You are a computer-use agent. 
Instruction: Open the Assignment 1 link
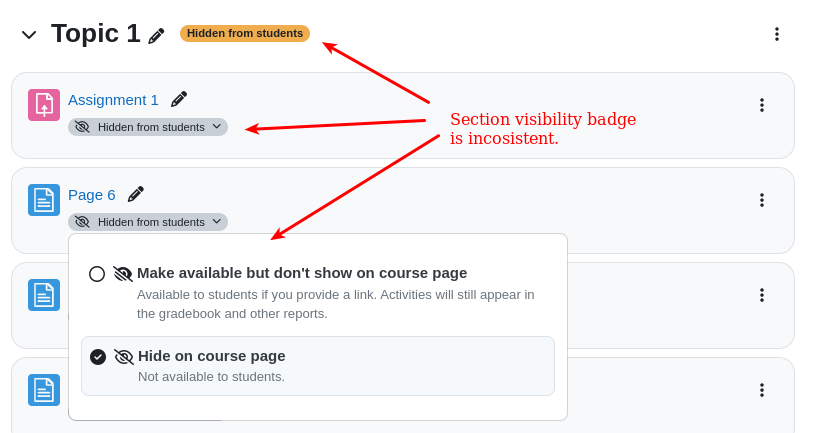point(113,100)
